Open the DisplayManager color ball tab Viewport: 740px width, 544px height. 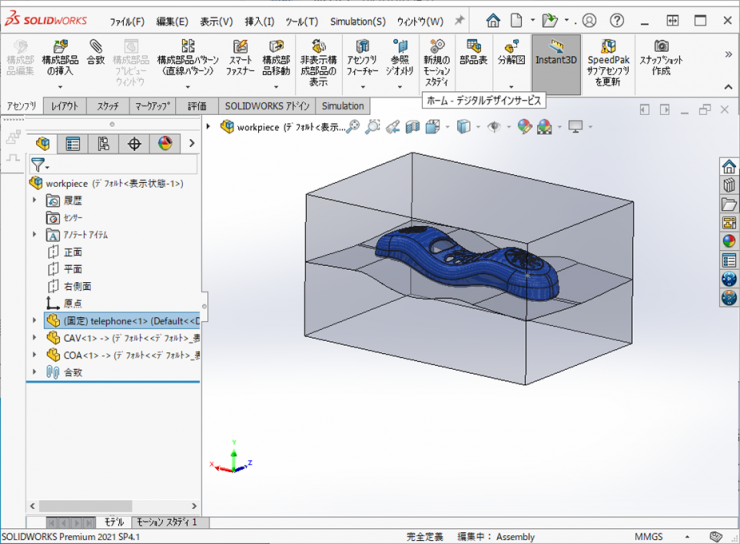click(165, 144)
